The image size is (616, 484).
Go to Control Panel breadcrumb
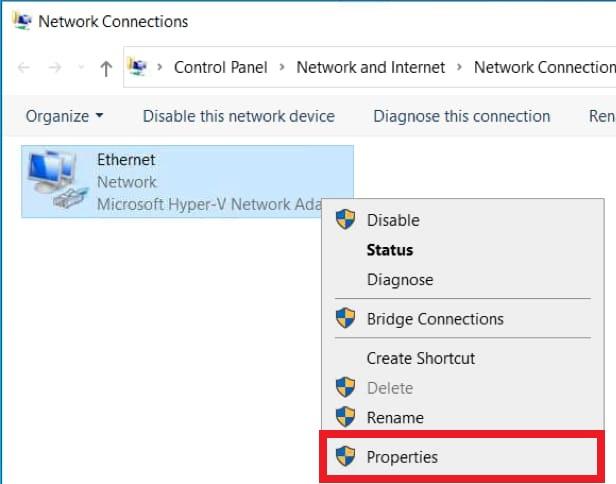point(220,68)
